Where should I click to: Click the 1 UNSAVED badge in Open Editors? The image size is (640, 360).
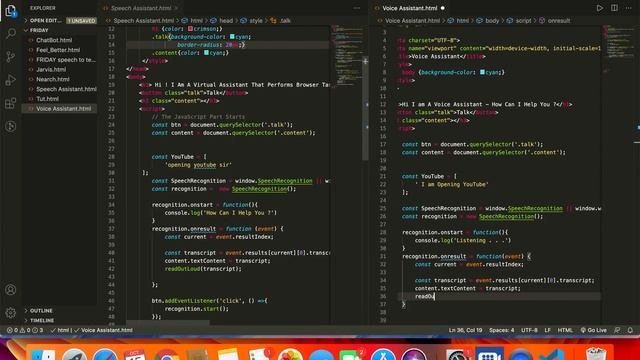[82, 20]
